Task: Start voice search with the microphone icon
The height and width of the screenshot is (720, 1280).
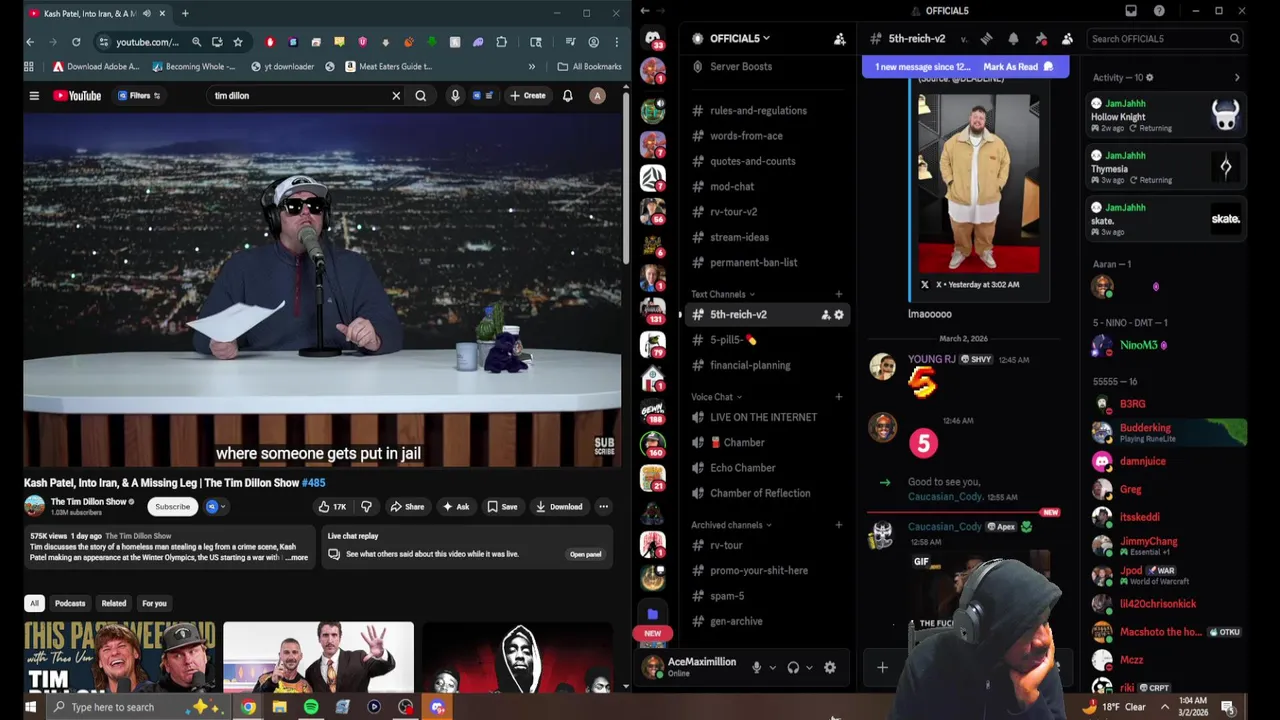Action: 455,96
